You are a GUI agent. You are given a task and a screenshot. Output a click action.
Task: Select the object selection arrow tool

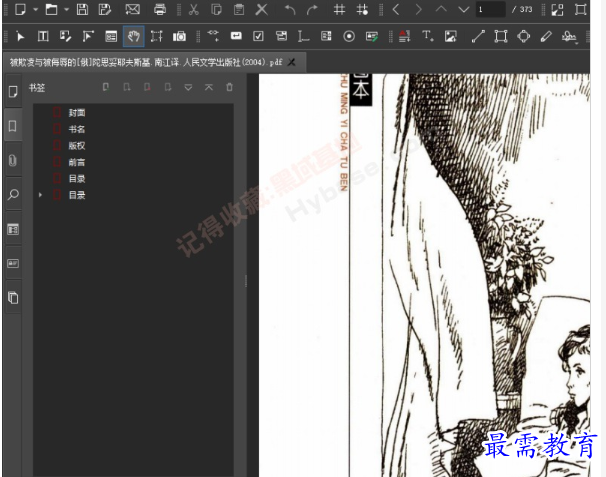point(20,36)
